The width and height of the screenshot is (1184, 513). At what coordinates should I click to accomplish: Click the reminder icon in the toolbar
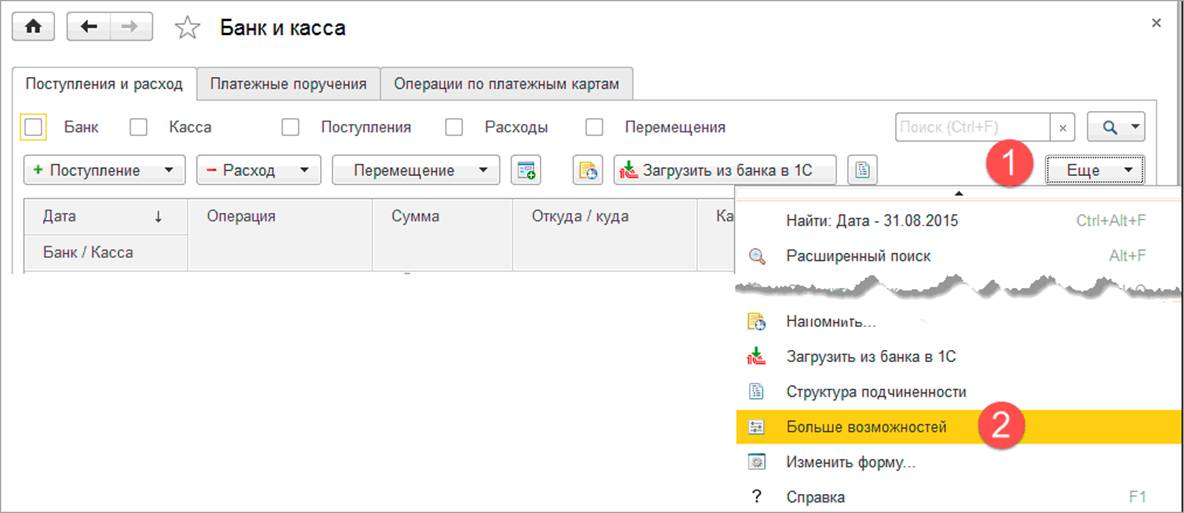pyautogui.click(x=588, y=170)
